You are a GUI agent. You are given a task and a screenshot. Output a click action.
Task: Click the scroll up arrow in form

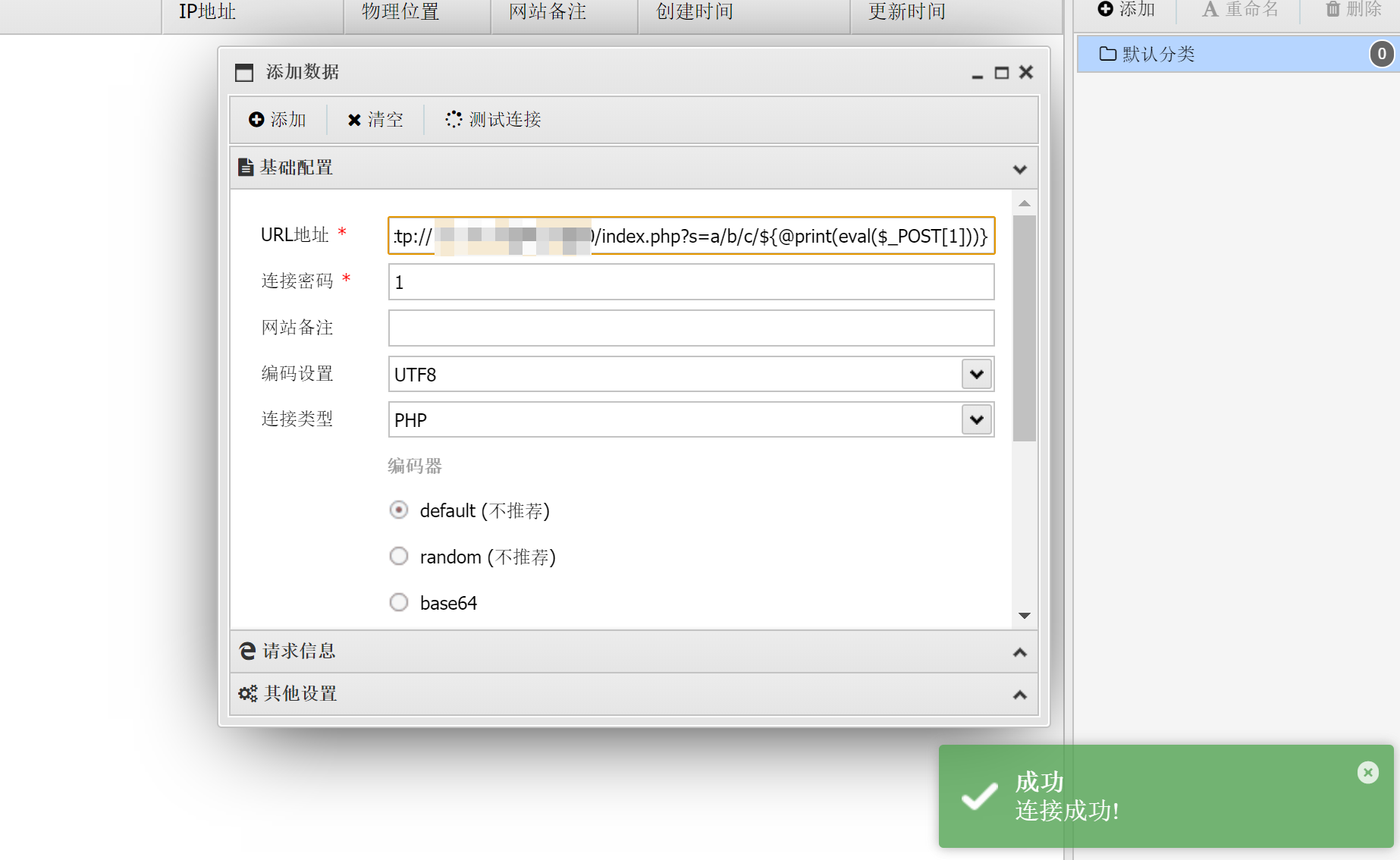point(1025,203)
